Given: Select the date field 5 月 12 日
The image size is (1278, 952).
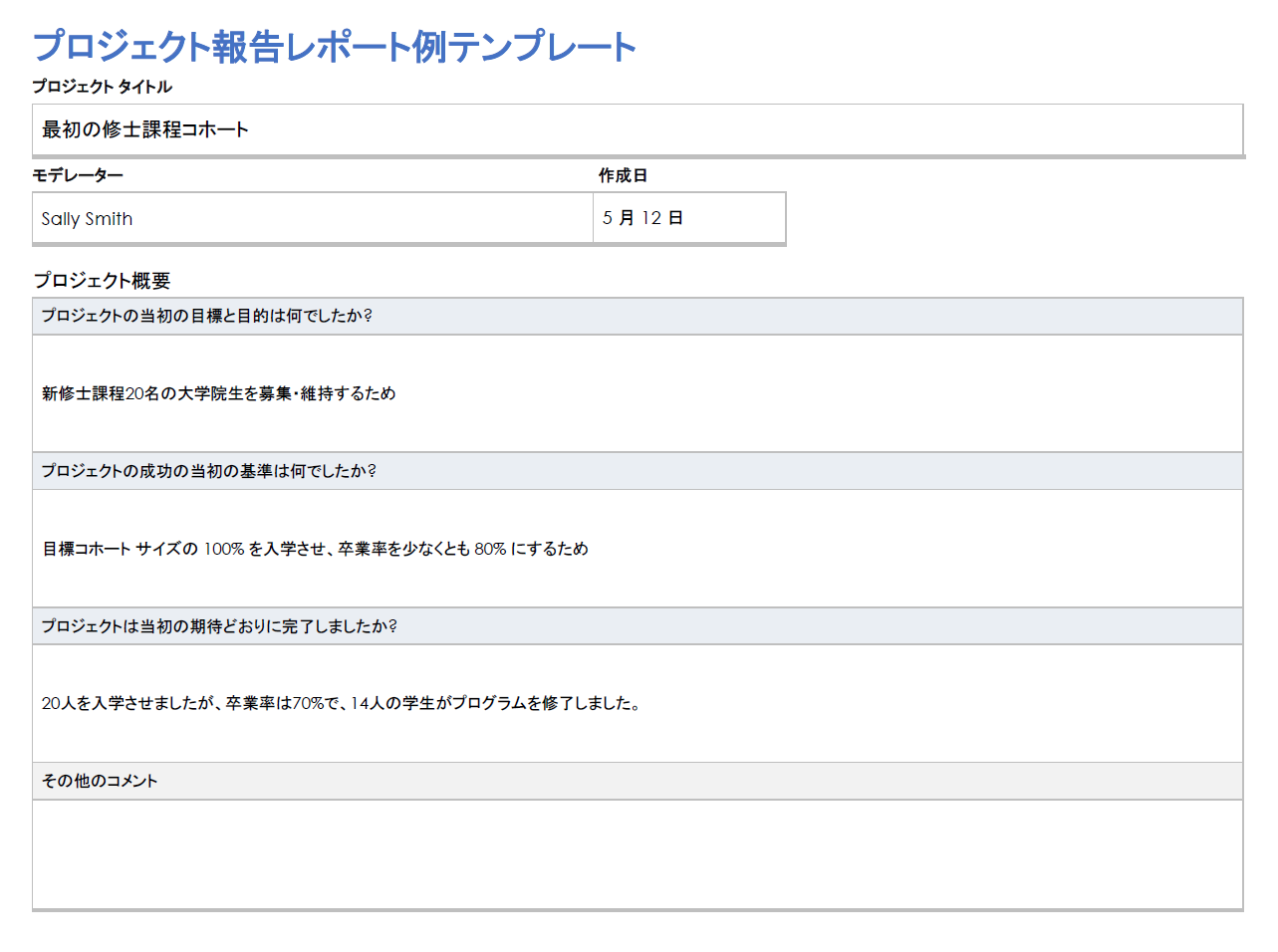Looking at the screenshot, I should pyautogui.click(x=689, y=218).
